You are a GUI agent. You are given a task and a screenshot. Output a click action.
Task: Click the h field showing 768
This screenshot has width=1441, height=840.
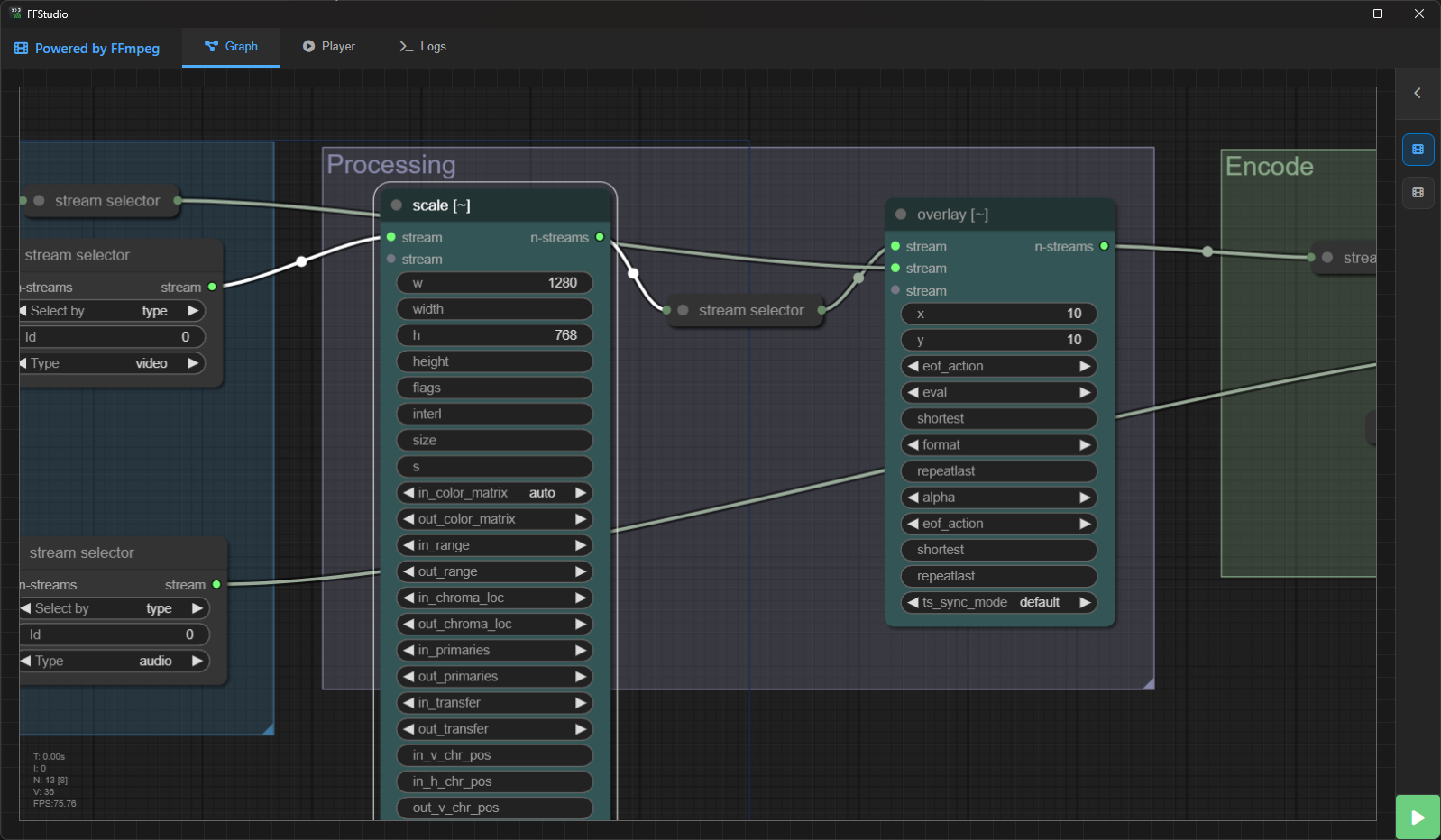point(495,335)
